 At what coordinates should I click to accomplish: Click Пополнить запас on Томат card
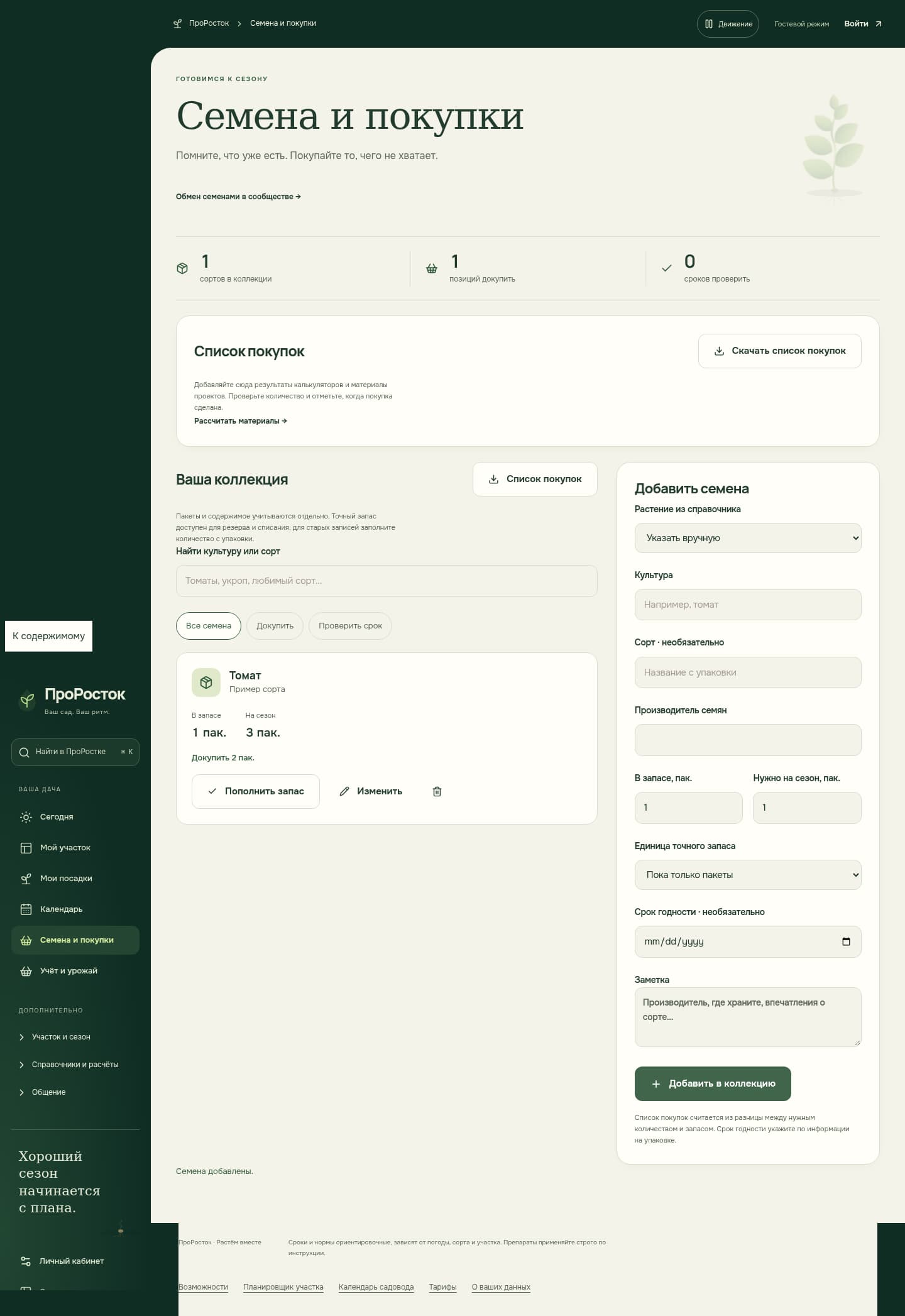256,791
